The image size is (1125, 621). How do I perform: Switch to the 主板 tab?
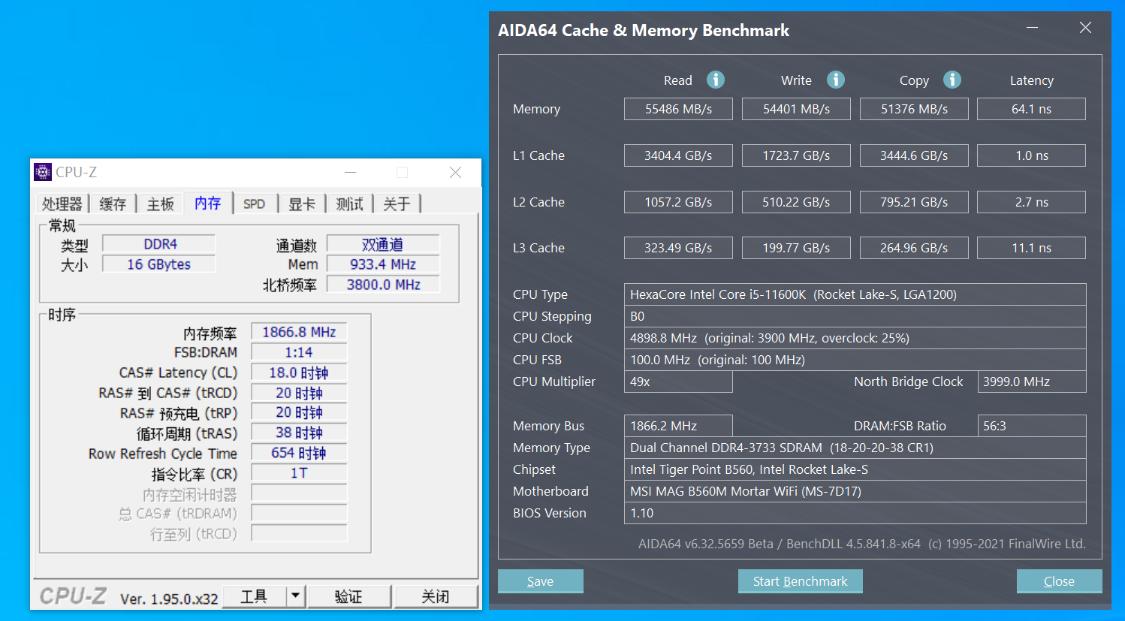(160, 203)
